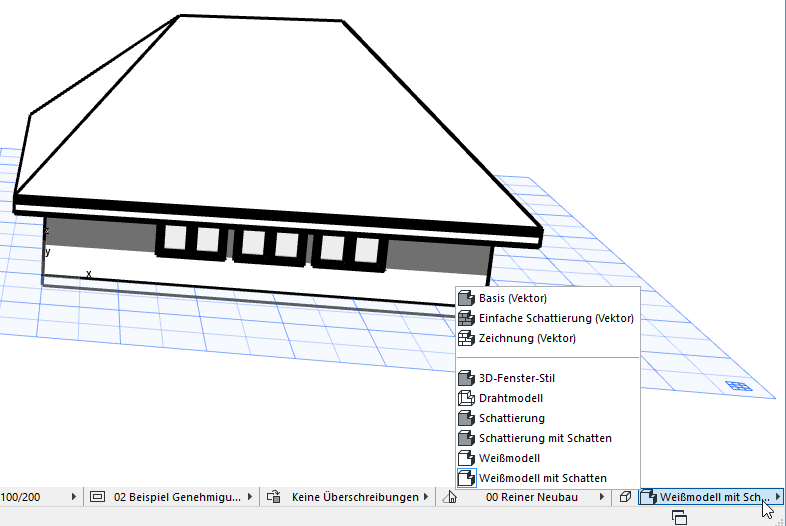Screen dimensions: 786x526
Task: Pick the 3D-Fenster-Stil option
Action: coord(547,378)
